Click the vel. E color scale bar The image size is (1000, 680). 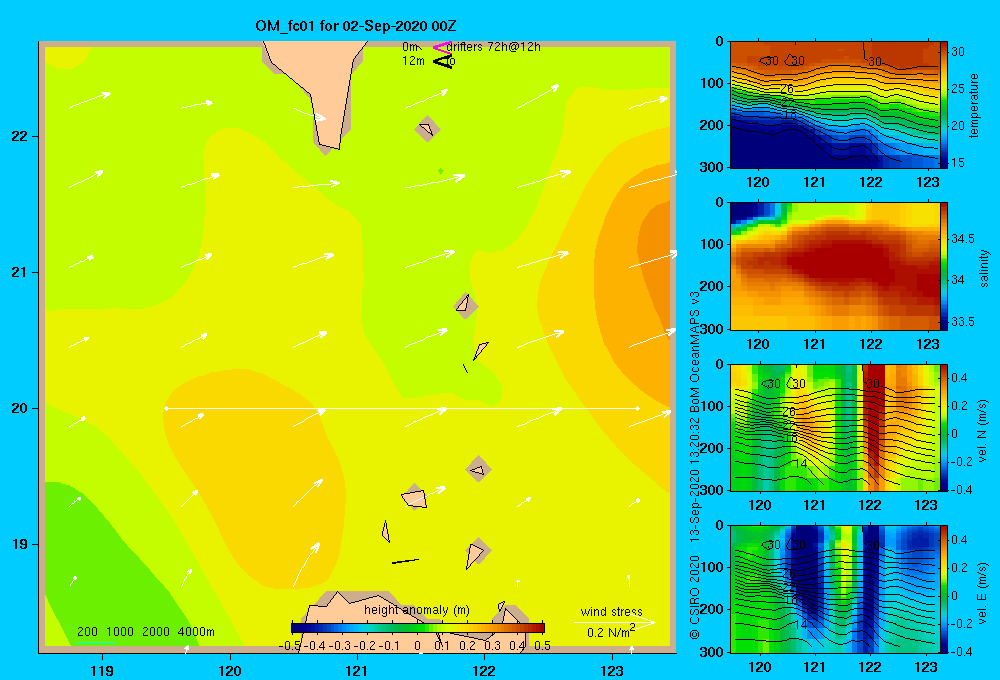pos(943,589)
